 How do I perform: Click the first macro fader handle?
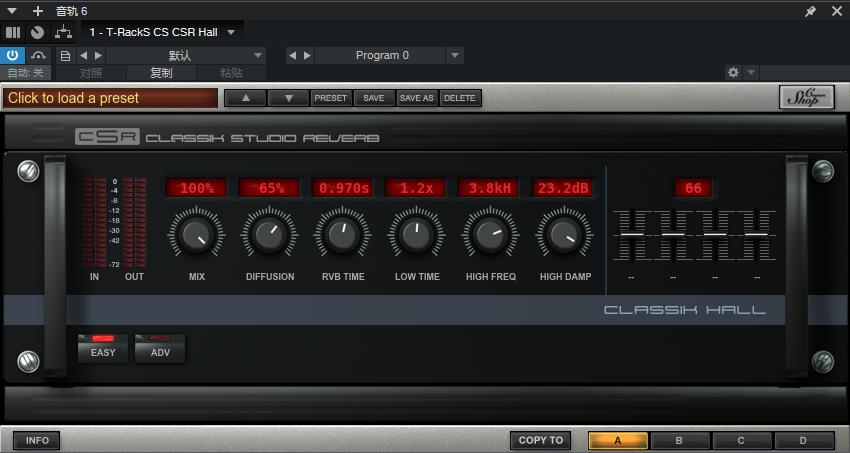(x=632, y=235)
